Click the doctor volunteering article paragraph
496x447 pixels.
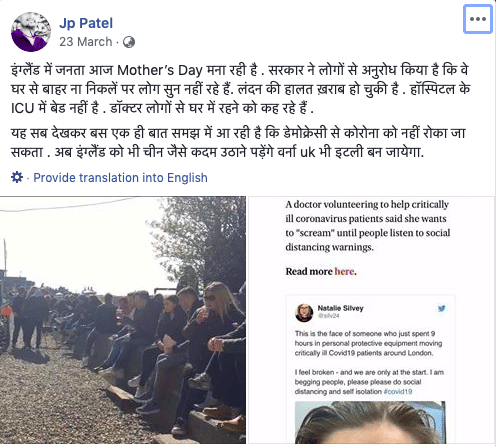point(368,226)
